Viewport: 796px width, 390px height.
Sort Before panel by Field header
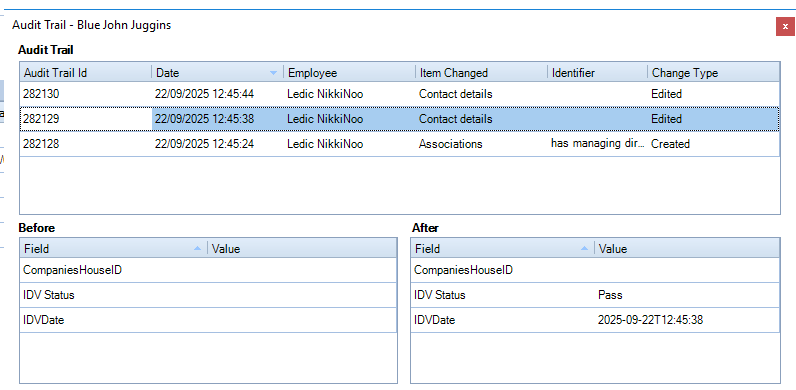pyautogui.click(x=114, y=248)
